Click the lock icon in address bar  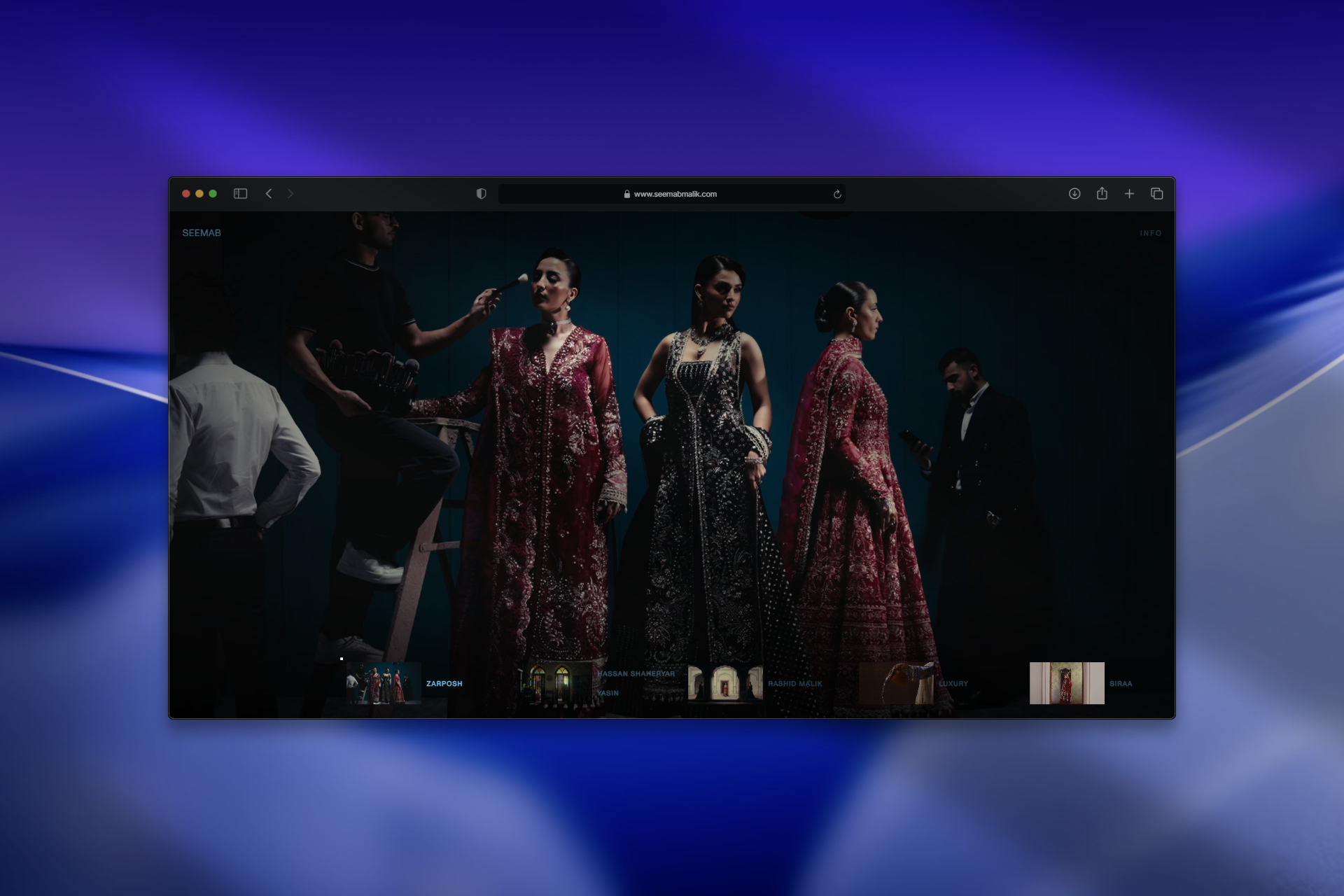627,194
